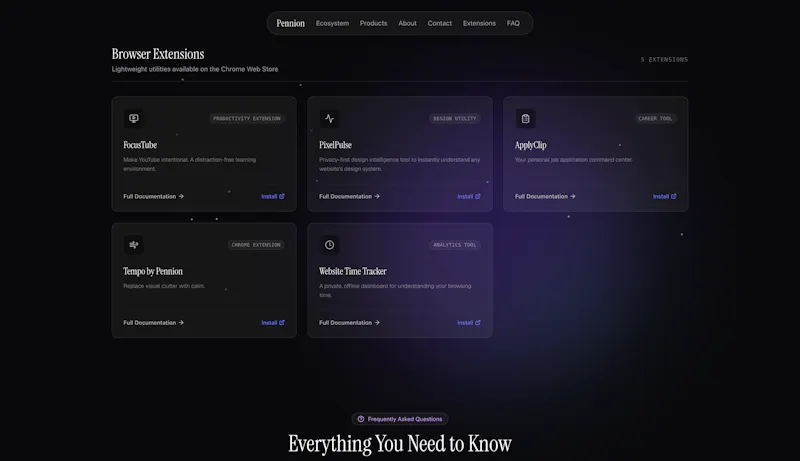Click the PixelPulse card title
The height and width of the screenshot is (461, 800).
[x=335, y=145]
